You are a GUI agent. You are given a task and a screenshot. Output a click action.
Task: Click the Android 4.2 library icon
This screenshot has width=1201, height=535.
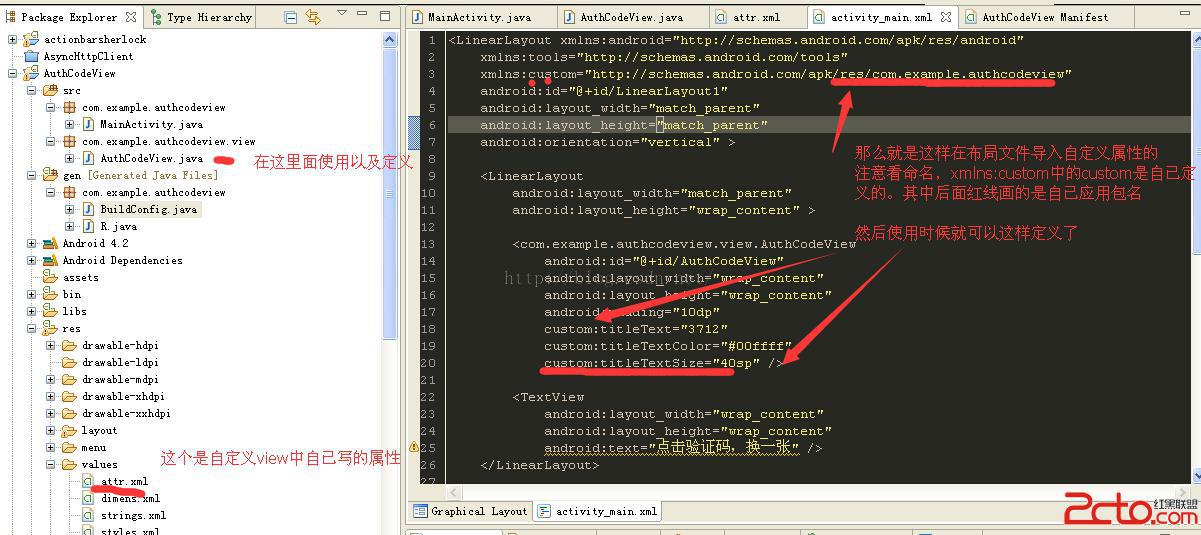point(50,243)
